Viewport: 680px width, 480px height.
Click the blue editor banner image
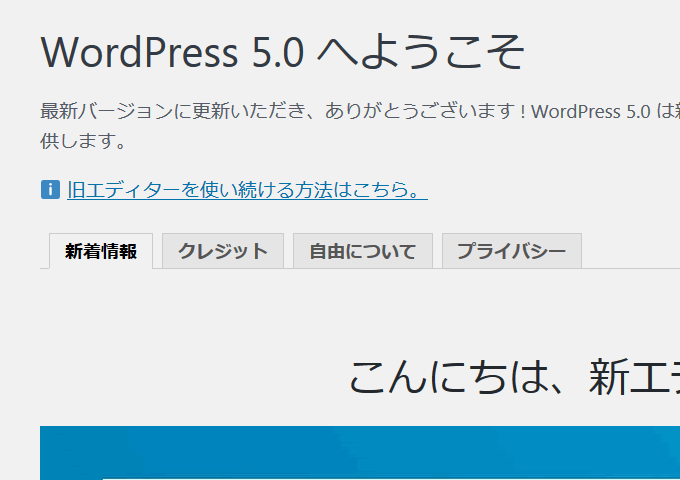point(360,453)
